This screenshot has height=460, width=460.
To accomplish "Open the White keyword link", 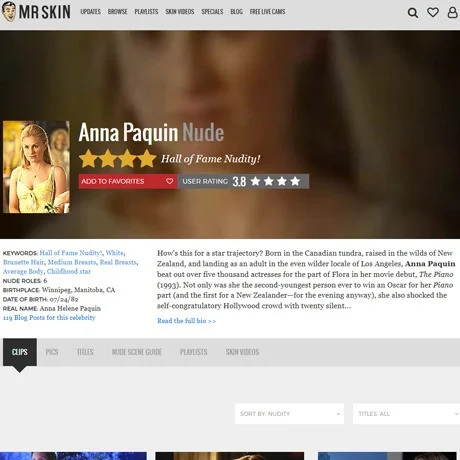I will tap(115, 253).
